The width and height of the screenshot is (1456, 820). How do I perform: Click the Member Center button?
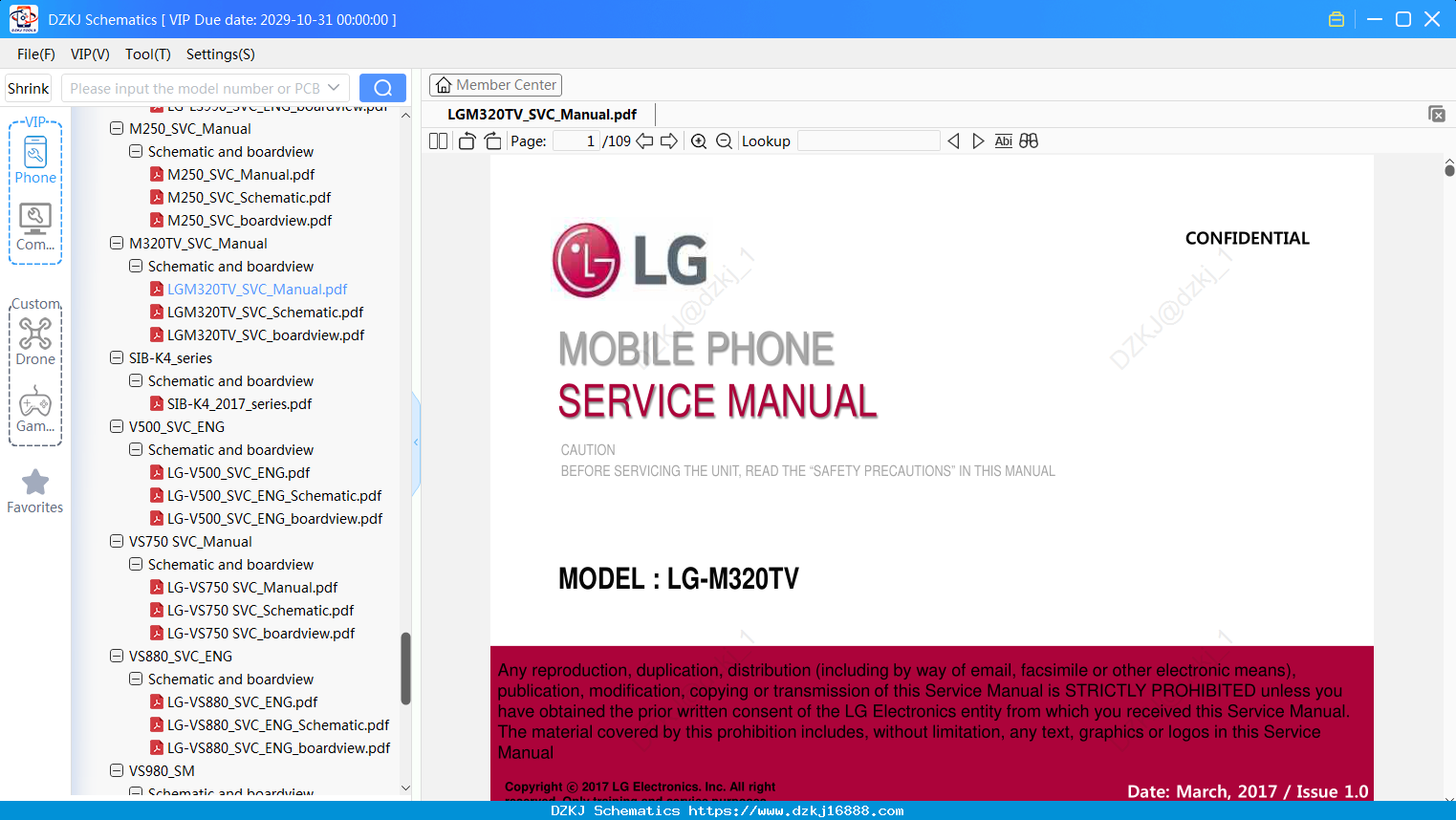point(495,85)
